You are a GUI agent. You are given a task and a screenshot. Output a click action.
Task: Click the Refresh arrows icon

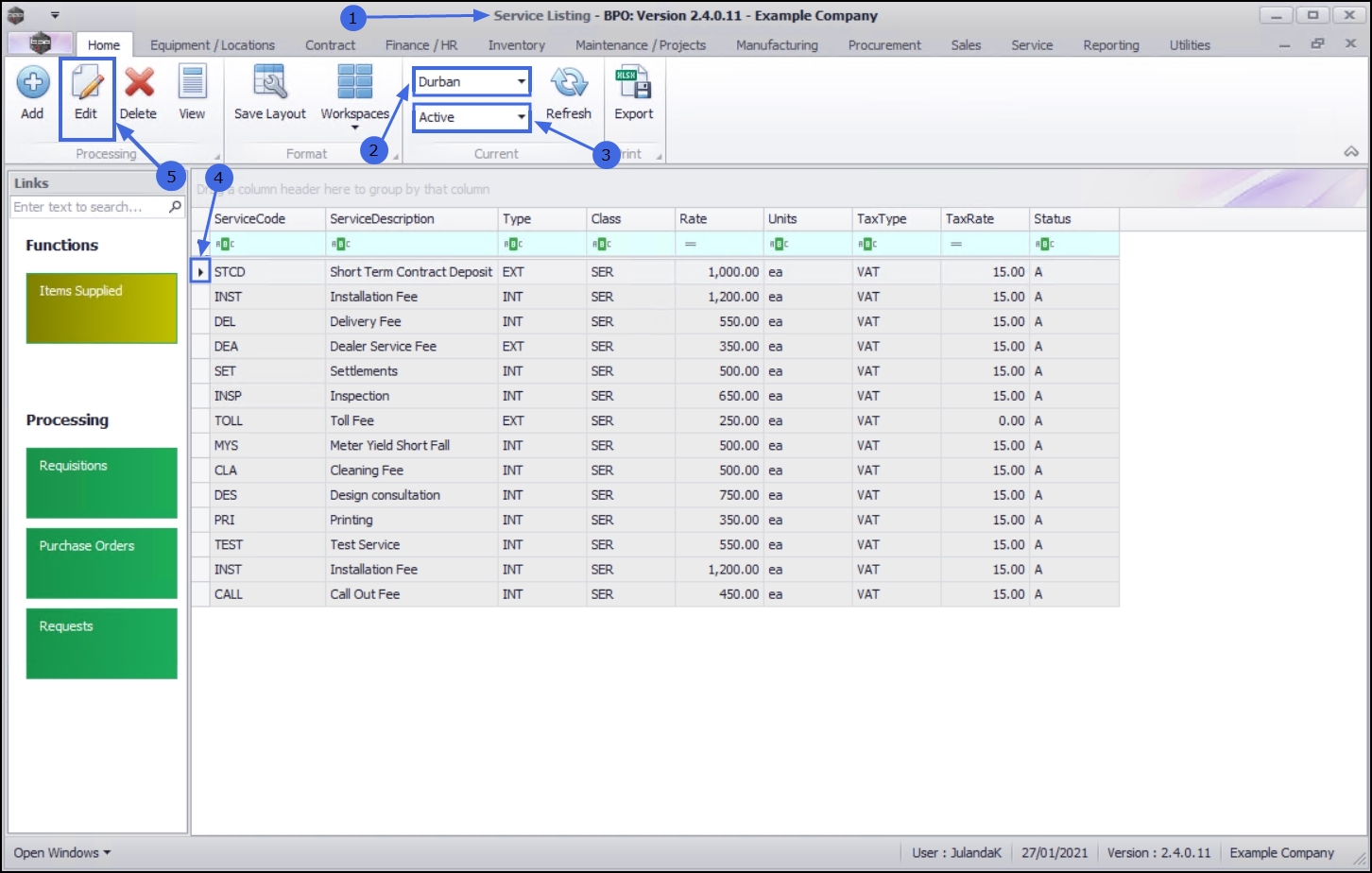pyautogui.click(x=569, y=82)
